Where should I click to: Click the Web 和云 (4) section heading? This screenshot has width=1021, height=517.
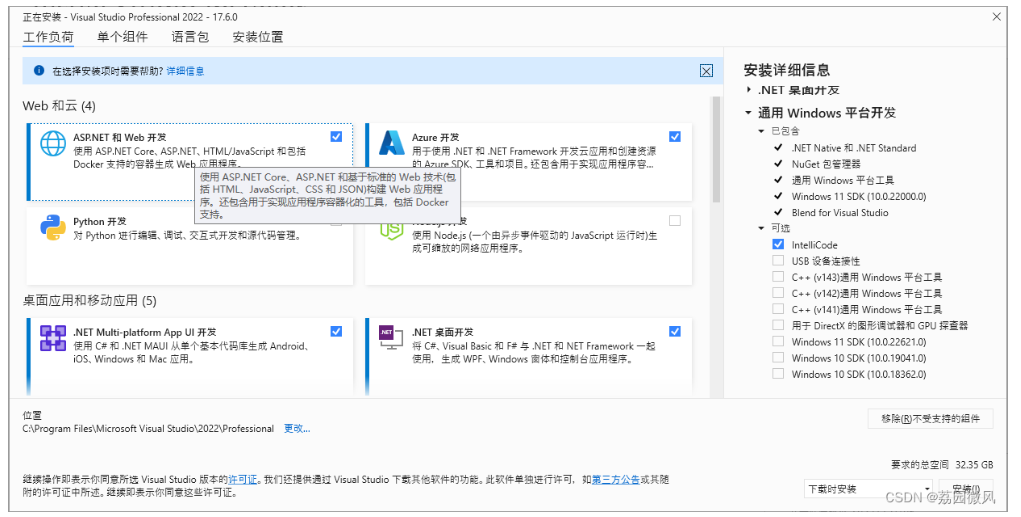pyautogui.click(x=59, y=105)
